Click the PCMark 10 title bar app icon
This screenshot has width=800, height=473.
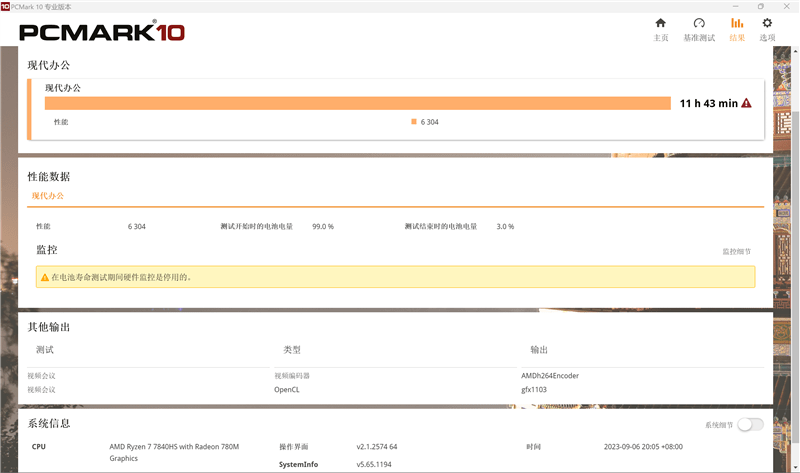coord(5,6)
